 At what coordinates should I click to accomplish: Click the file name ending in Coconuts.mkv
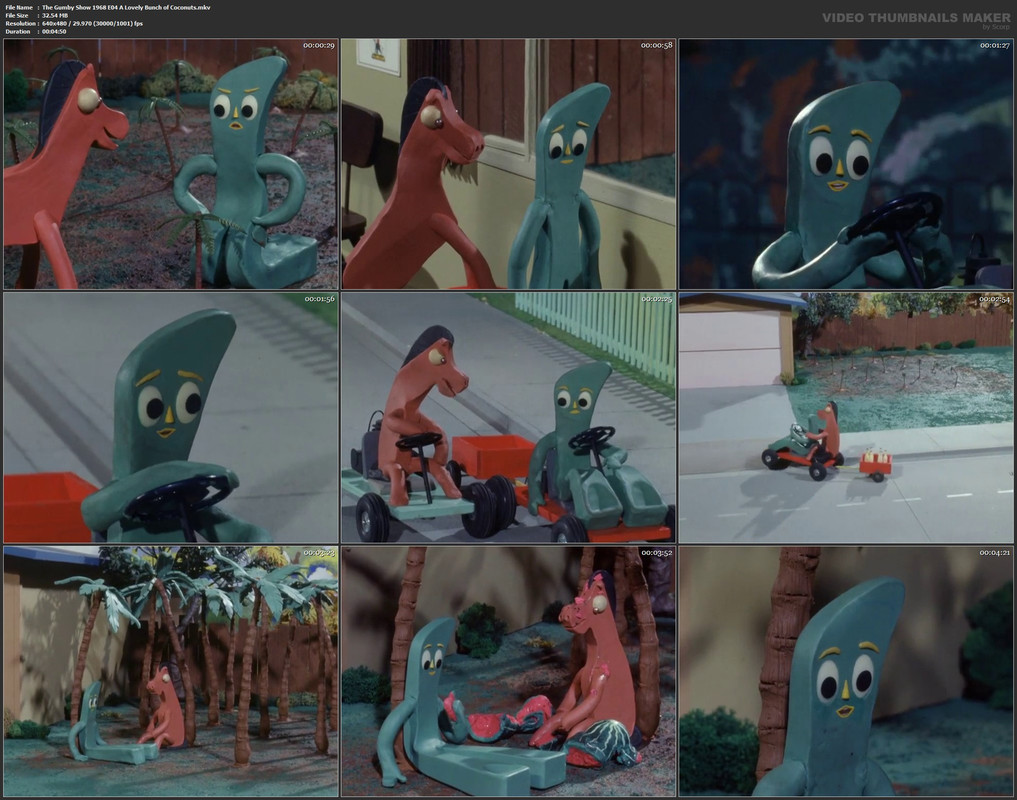click(126, 7)
